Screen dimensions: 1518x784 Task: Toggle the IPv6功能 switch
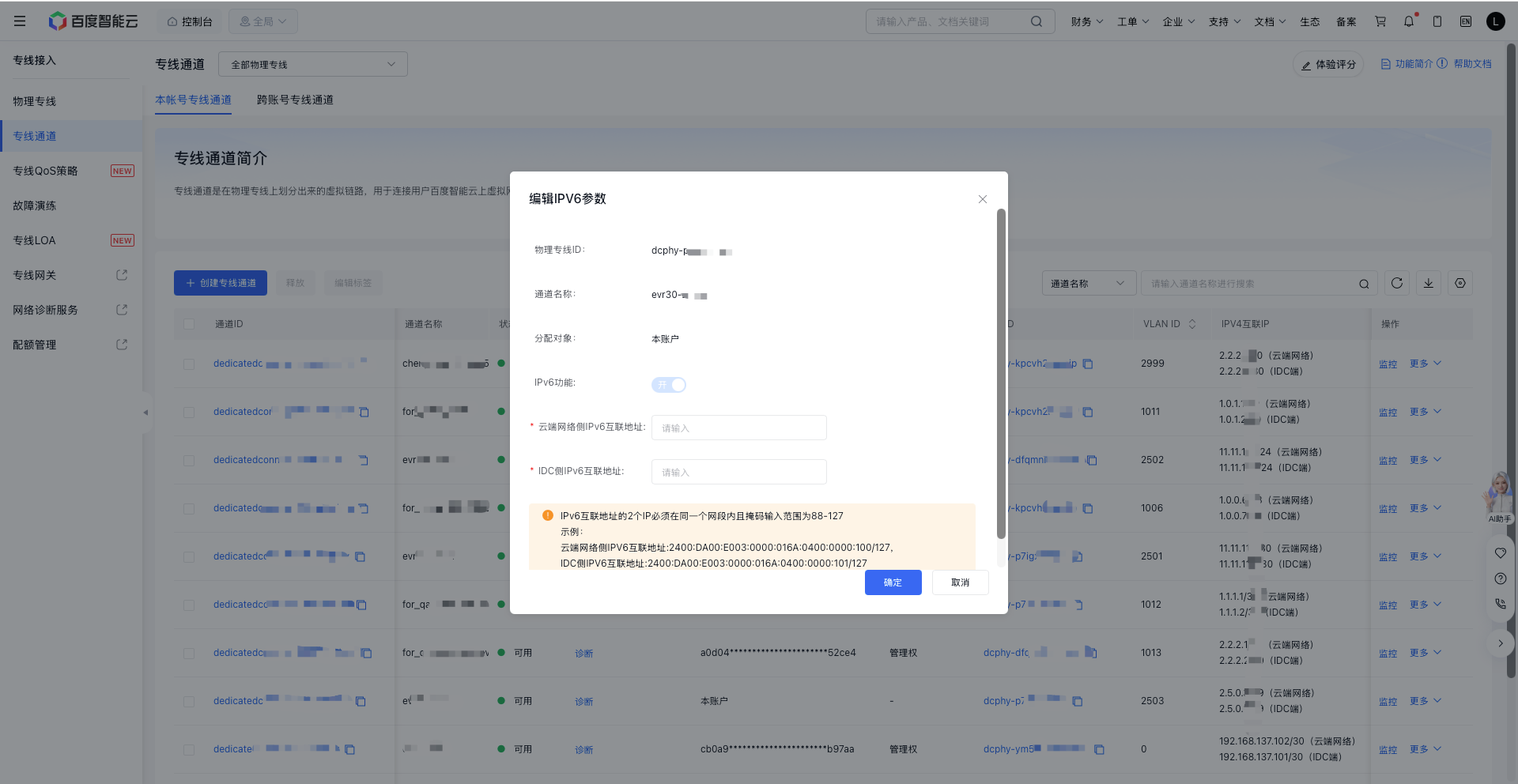tap(669, 385)
